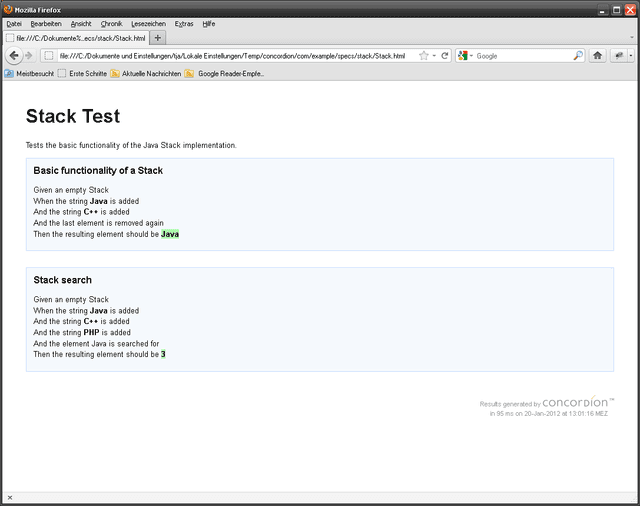Bookmark this page with the star icon
Viewport: 640px width, 506px height.
click(424, 56)
